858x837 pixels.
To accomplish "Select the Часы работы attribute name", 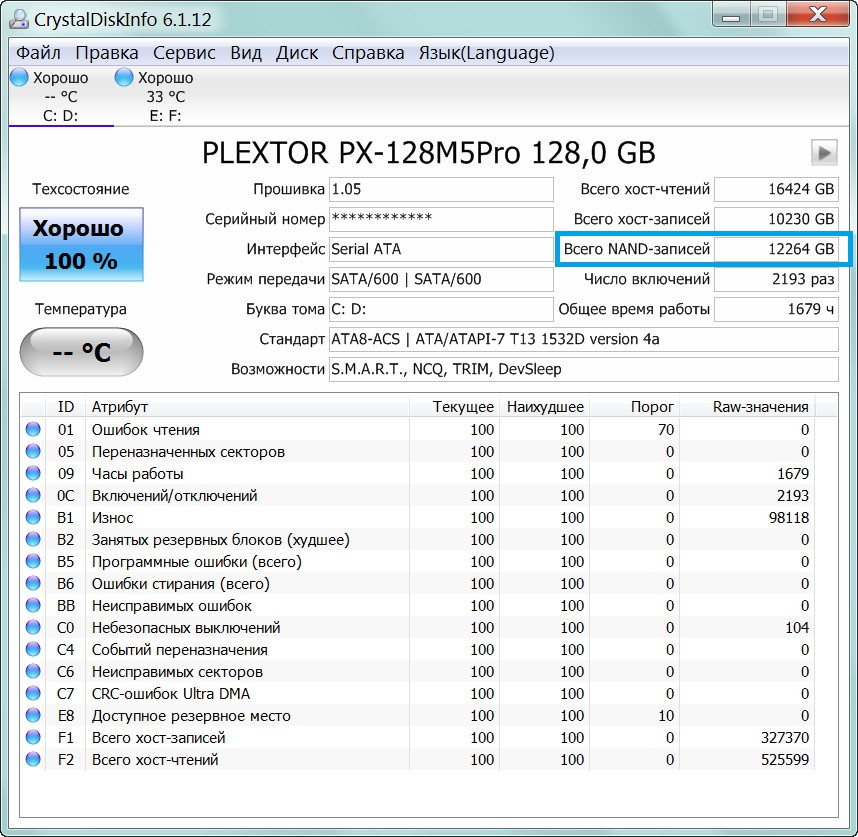I will [x=137, y=474].
